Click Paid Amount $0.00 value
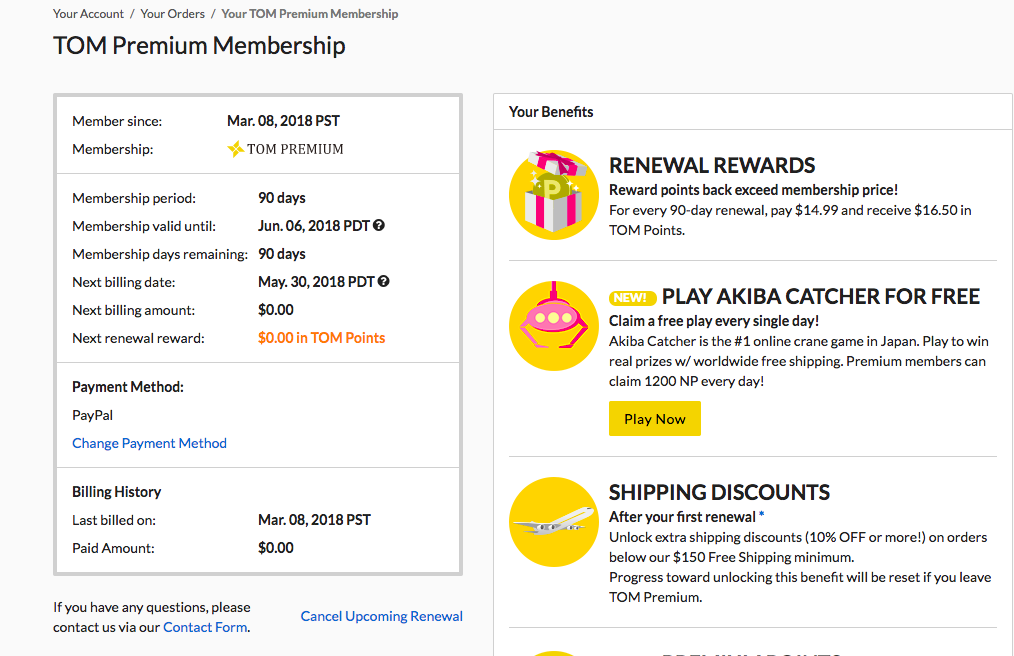1014x656 pixels. (x=275, y=548)
